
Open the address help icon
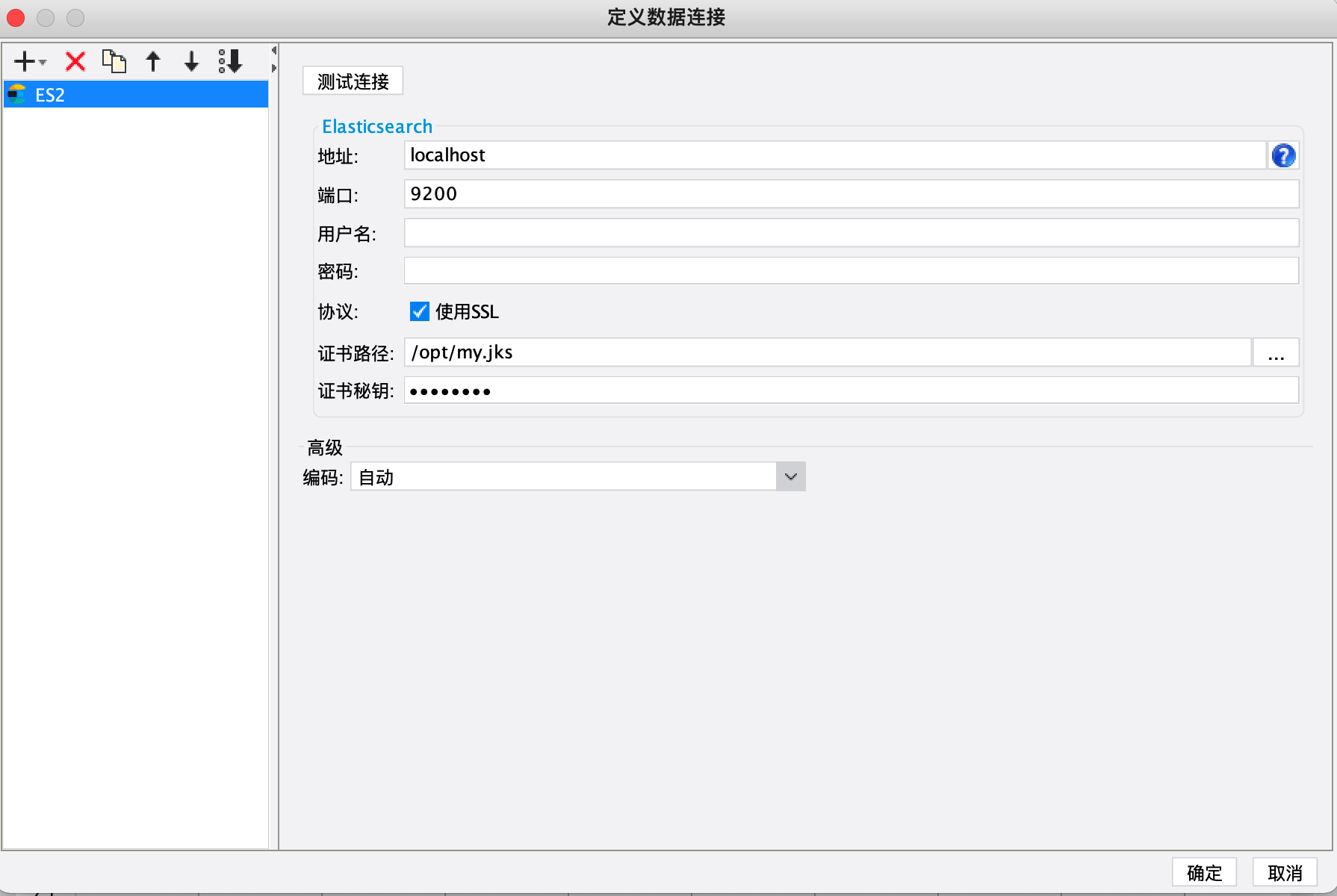coord(1283,155)
